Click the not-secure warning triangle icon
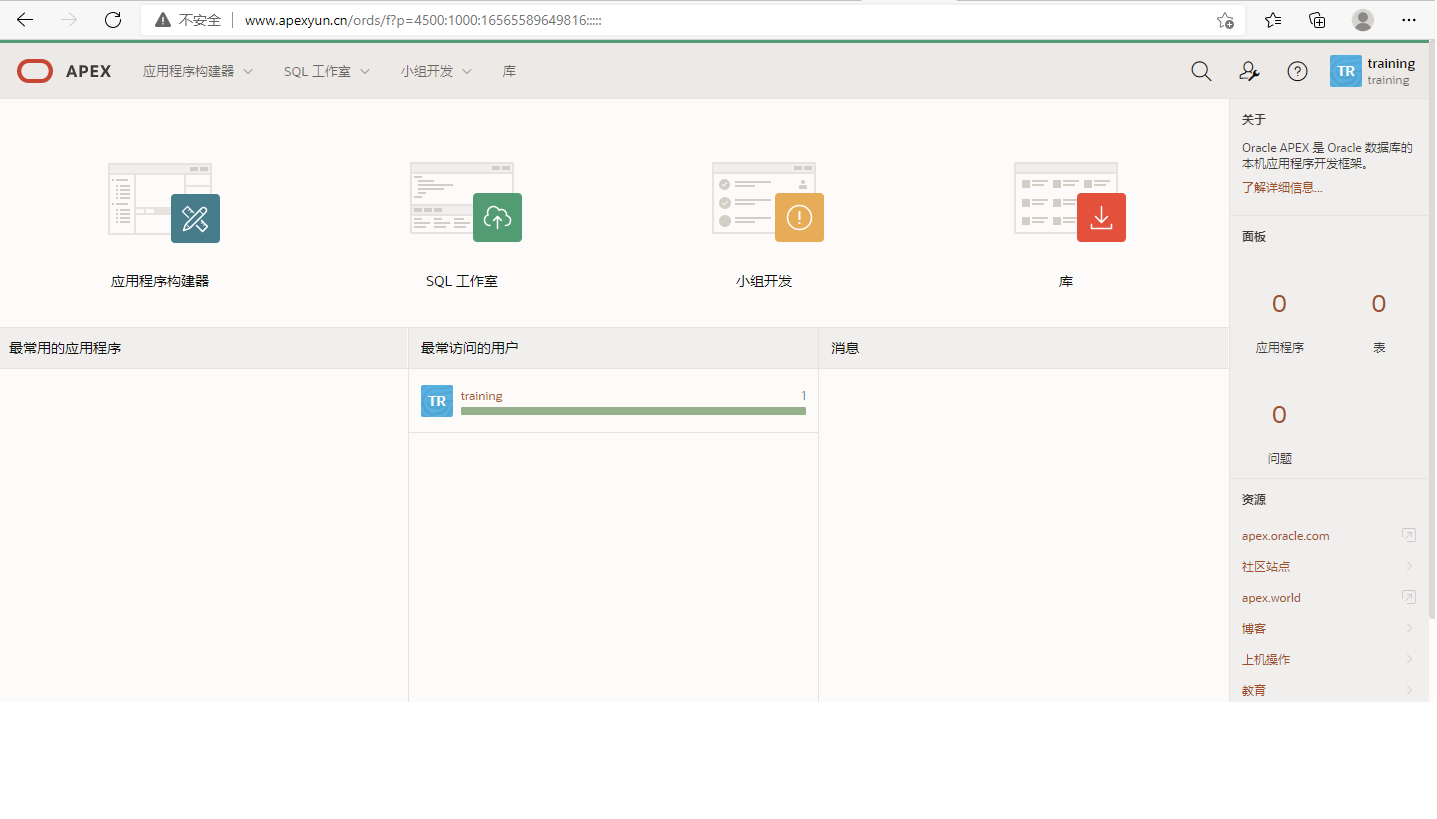 (163, 20)
